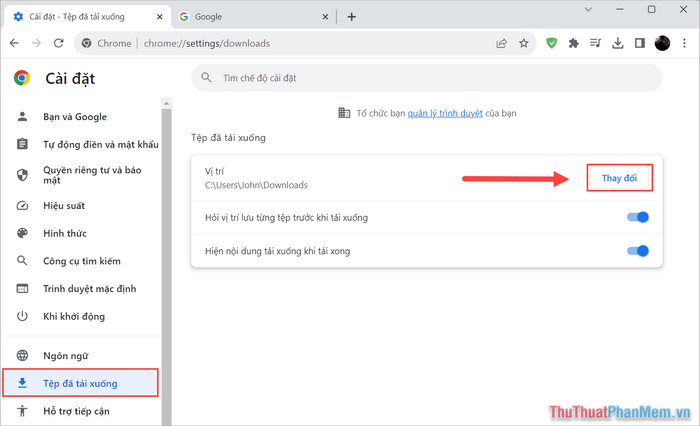700x426 pixels.
Task: Reload the settings page
Action: (x=58, y=43)
